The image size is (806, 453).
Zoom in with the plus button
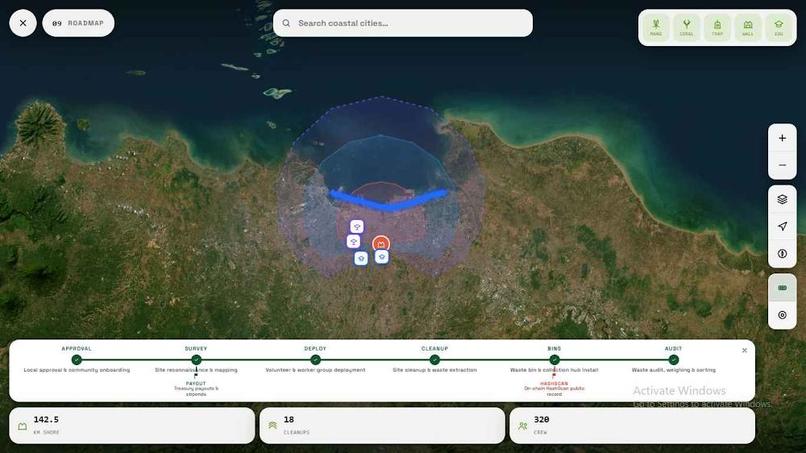[782, 138]
